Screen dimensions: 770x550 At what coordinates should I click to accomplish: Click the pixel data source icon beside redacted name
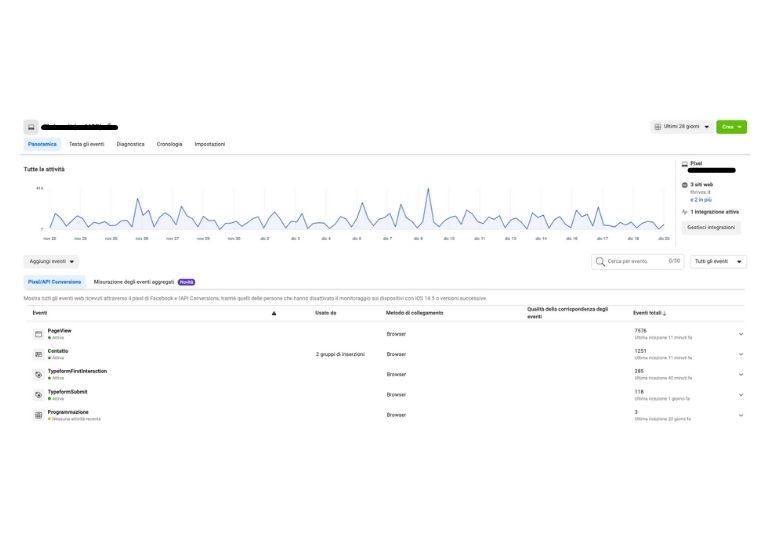click(x=31, y=127)
